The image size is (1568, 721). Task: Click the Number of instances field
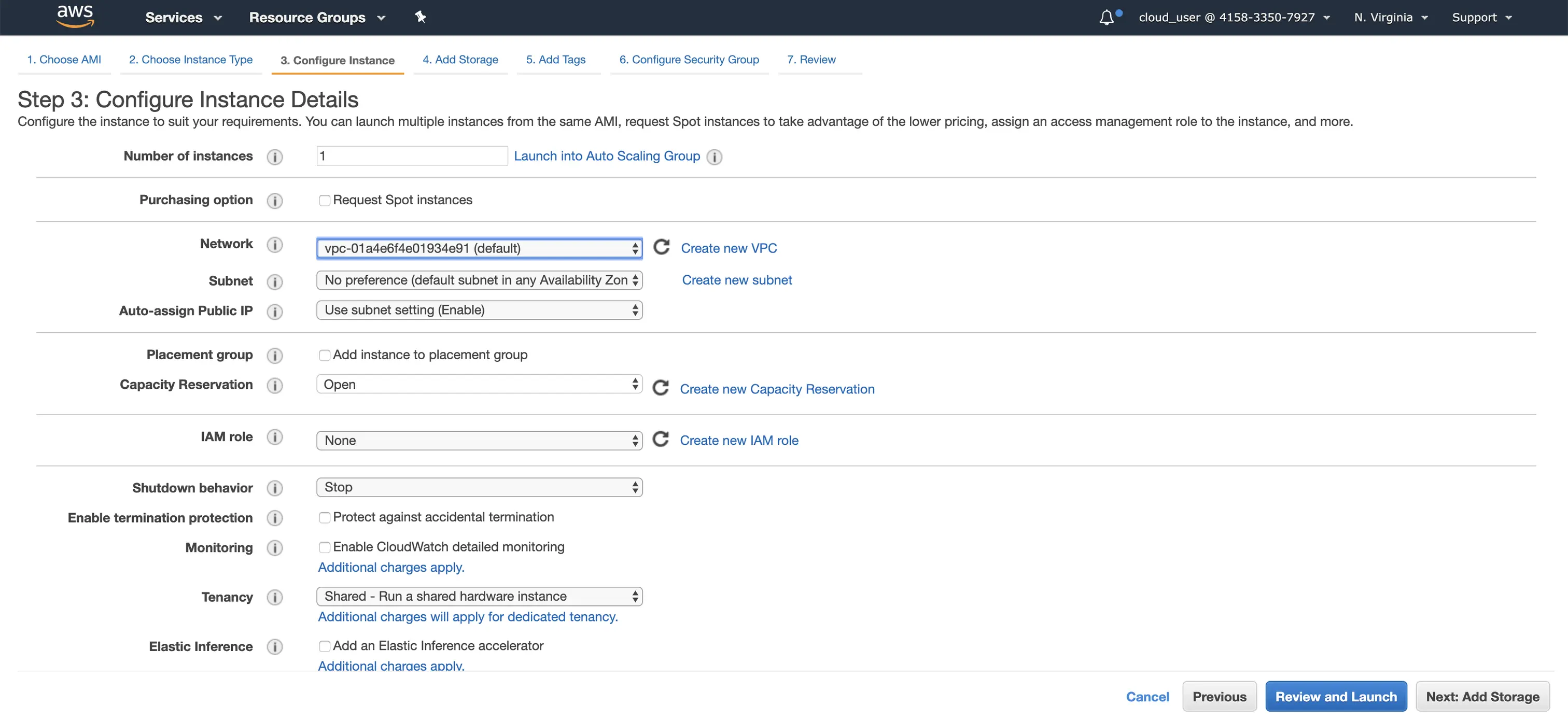coord(412,156)
